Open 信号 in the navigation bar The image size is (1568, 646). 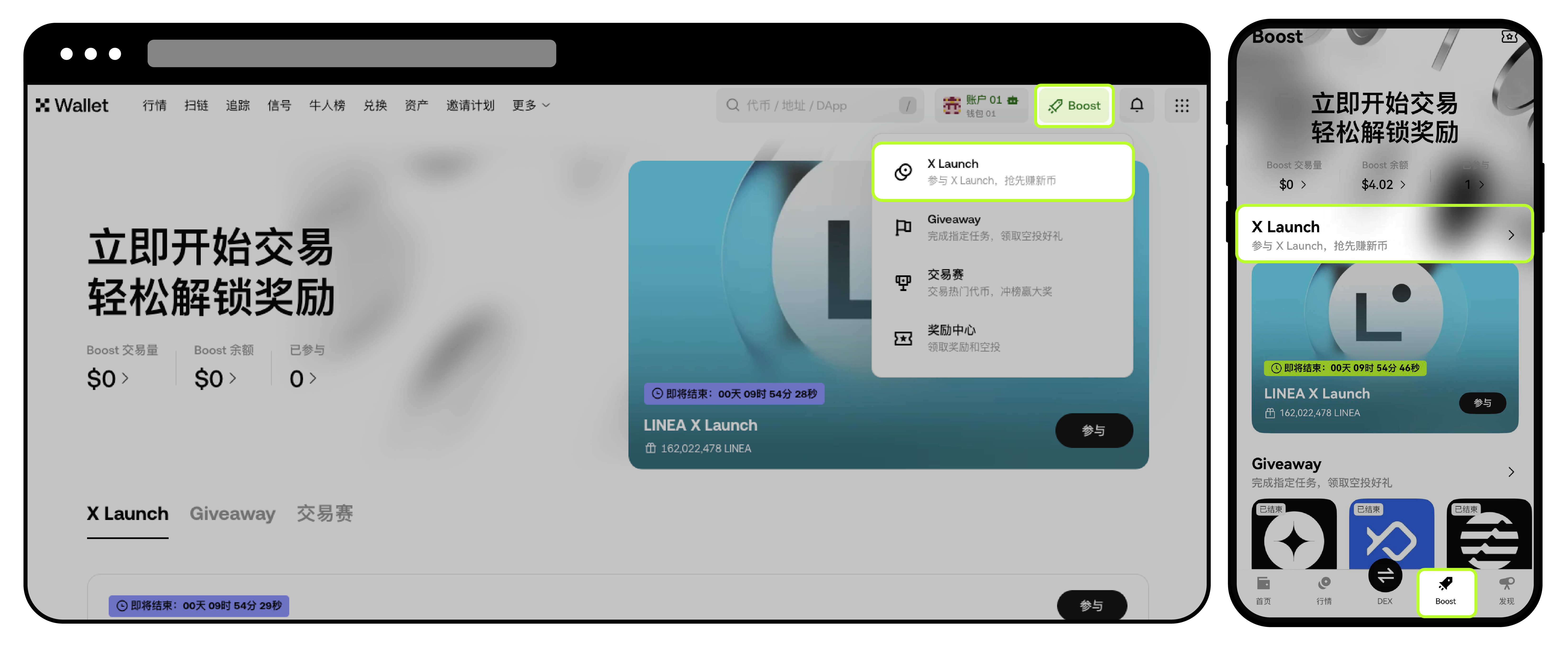(279, 105)
